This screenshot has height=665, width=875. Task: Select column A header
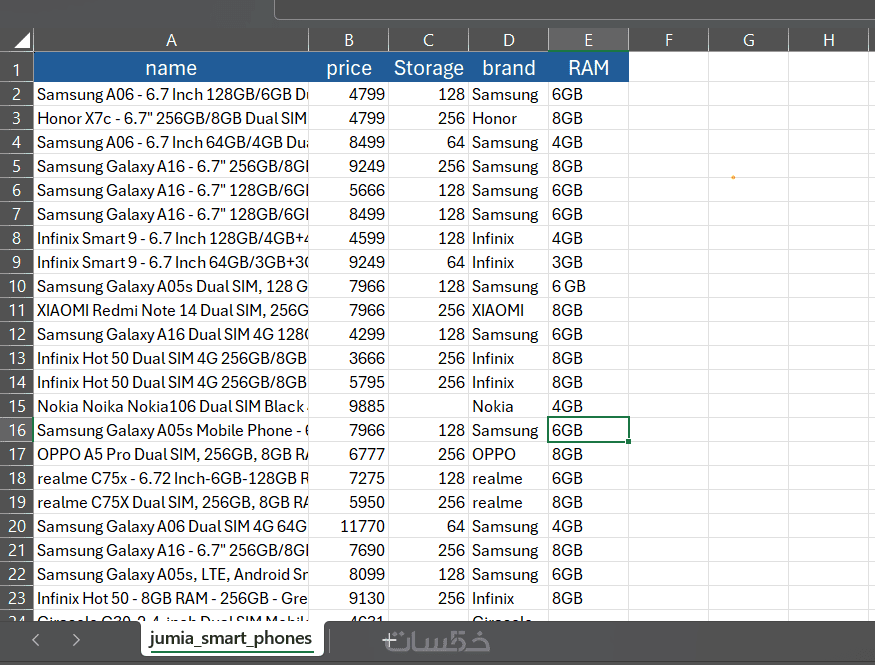pyautogui.click(x=171, y=40)
